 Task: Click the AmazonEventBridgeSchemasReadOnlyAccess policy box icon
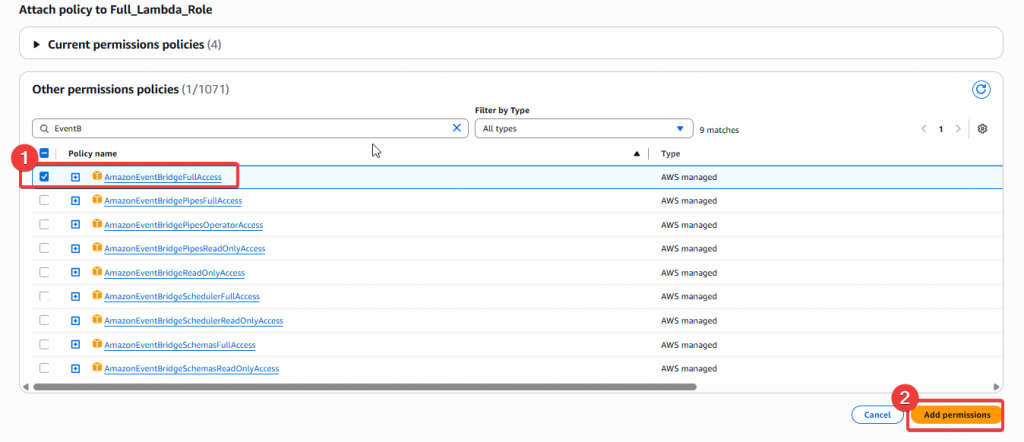point(97,368)
